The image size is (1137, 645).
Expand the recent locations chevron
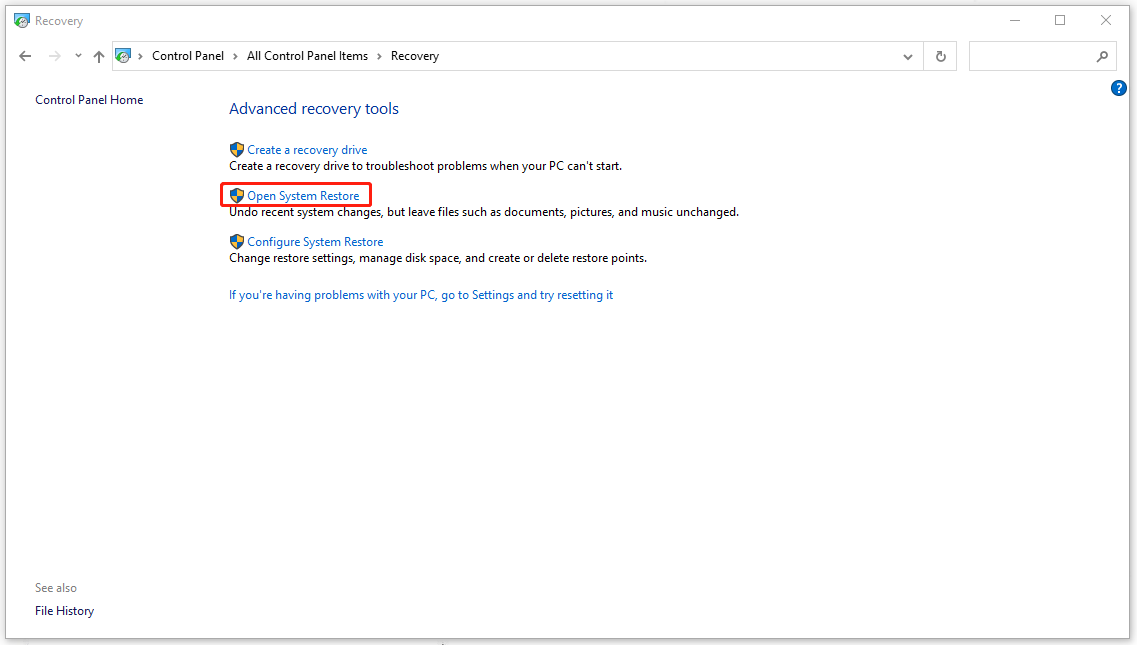77,56
